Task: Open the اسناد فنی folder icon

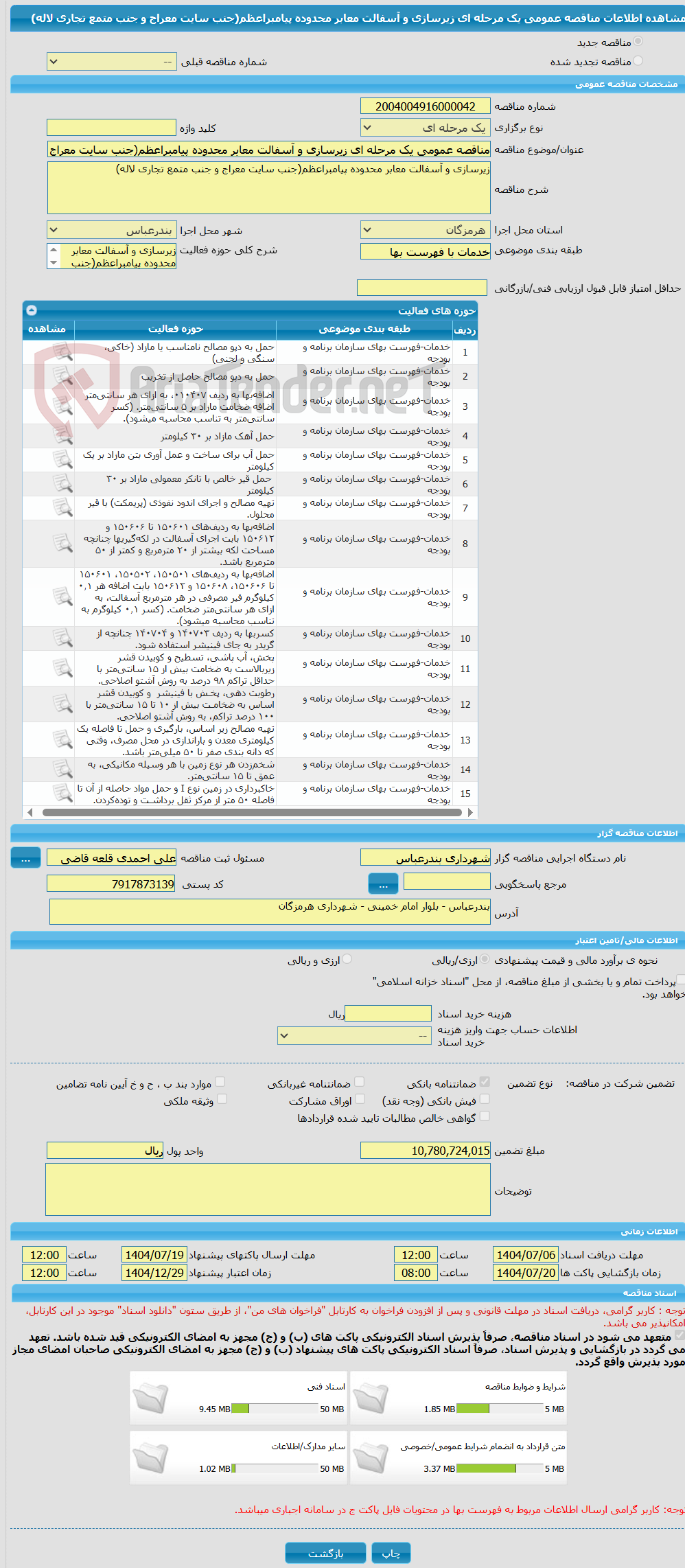Action: pyautogui.click(x=150, y=1398)
